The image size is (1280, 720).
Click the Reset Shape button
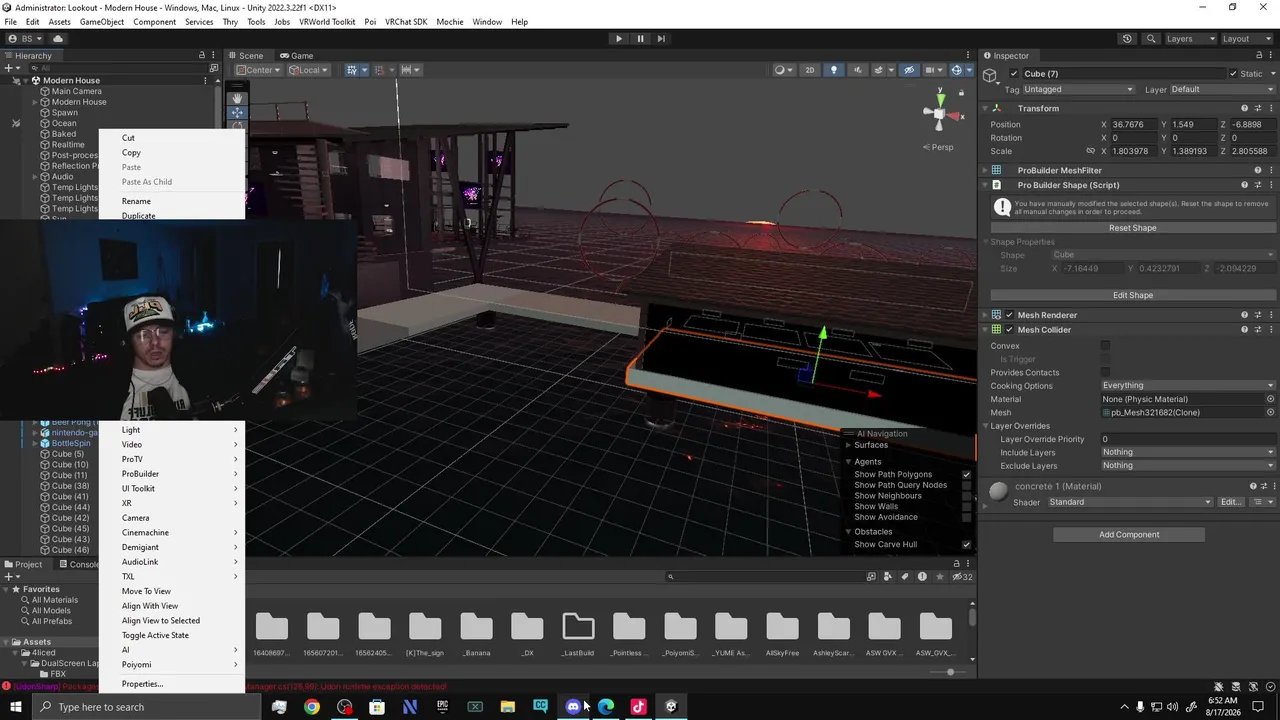tap(1132, 228)
